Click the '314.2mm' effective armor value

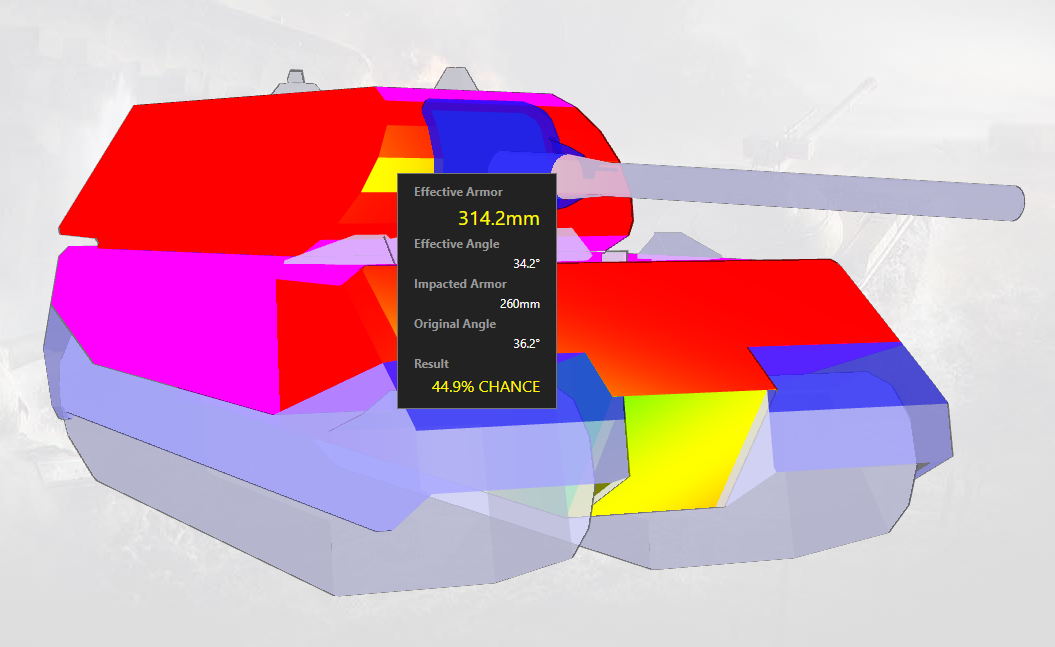499,218
